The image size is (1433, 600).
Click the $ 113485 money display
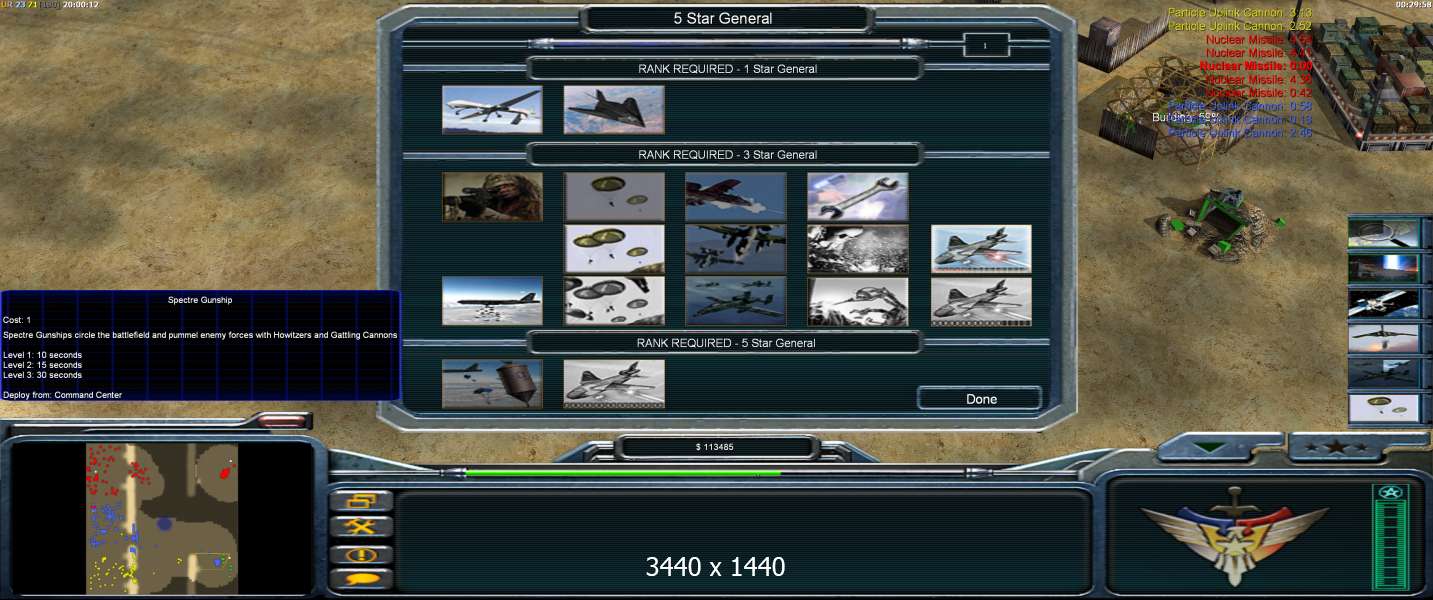click(x=715, y=447)
